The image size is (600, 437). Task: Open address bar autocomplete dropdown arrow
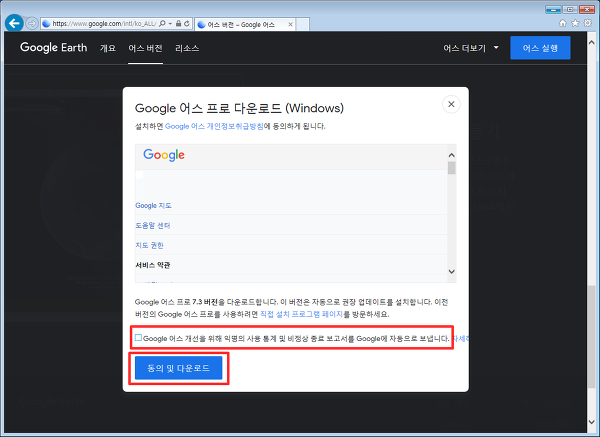[x=170, y=24]
